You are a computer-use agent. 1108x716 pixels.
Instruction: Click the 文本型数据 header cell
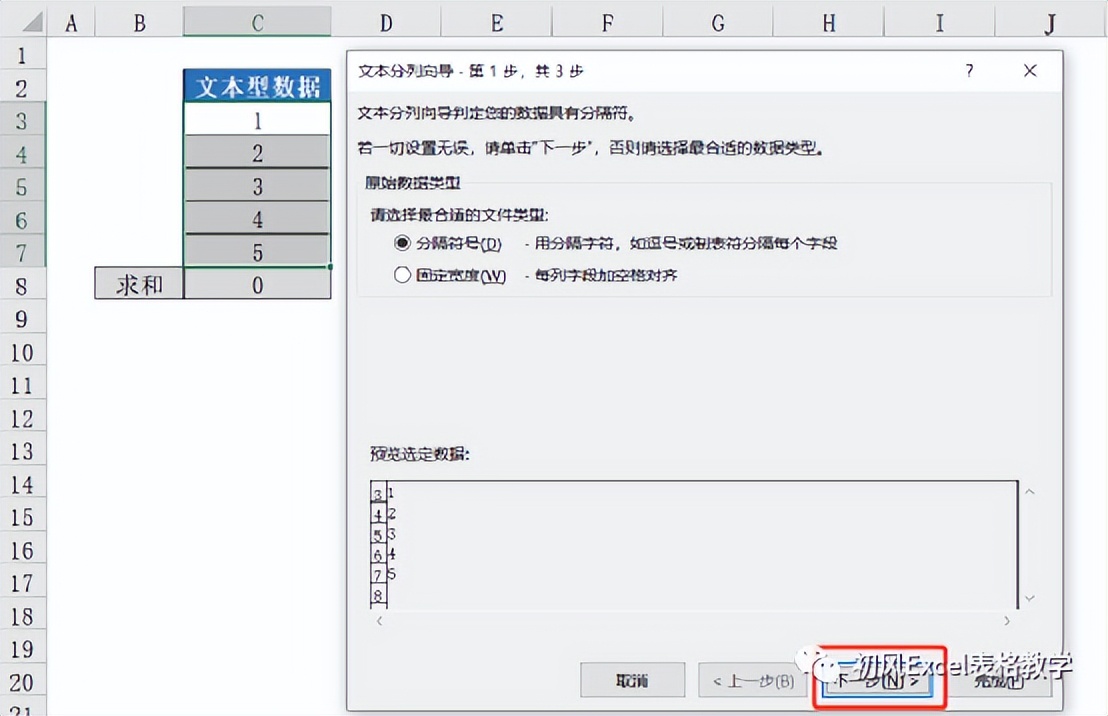tap(257, 86)
